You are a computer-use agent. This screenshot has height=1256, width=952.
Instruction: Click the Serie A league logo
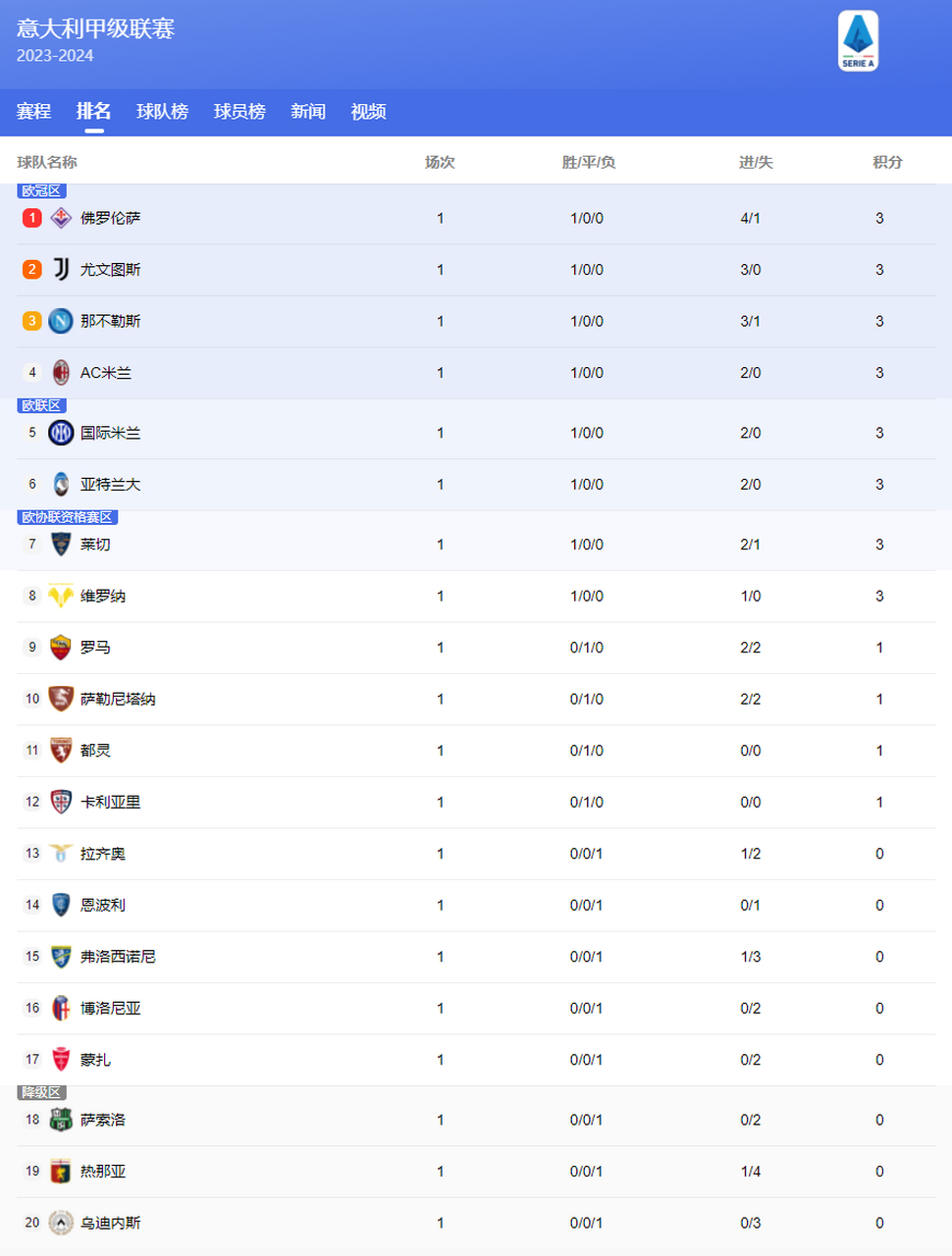(858, 41)
